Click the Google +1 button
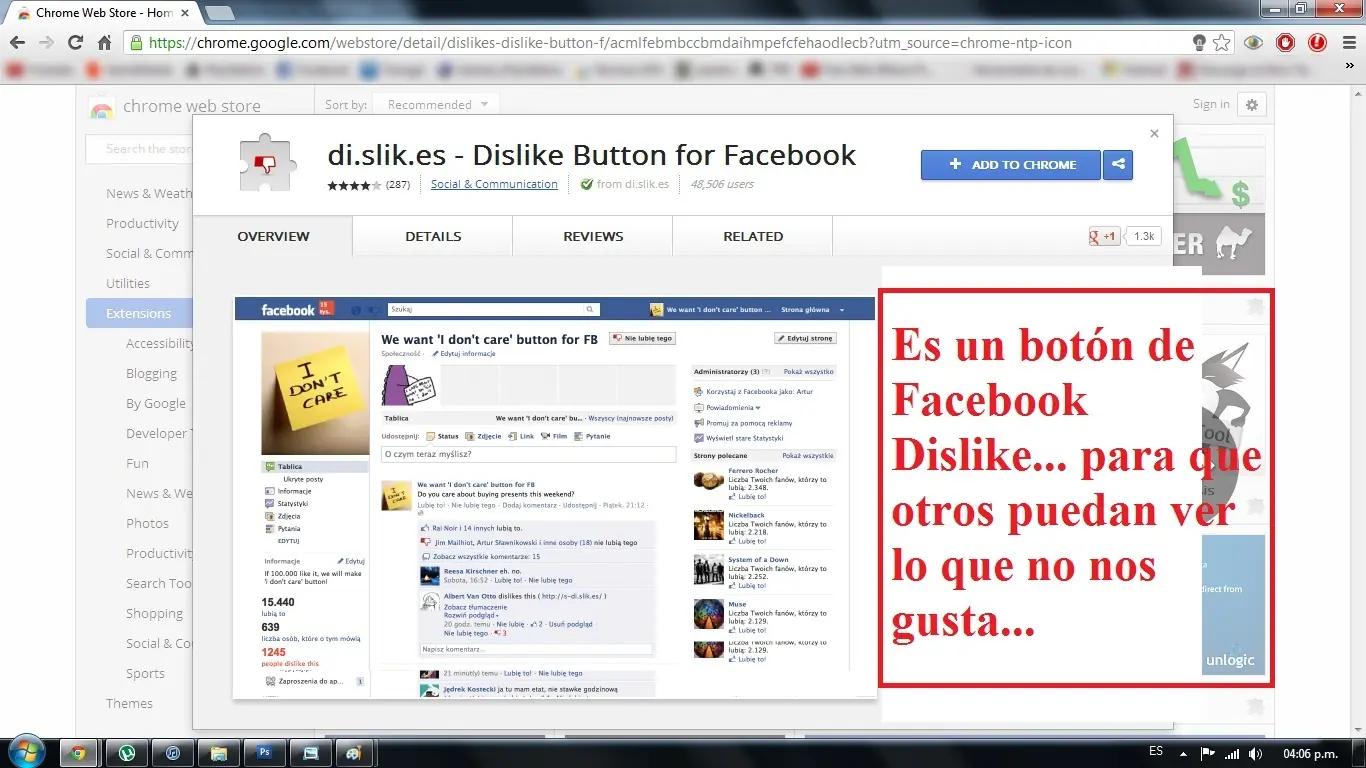 pyautogui.click(x=1105, y=236)
